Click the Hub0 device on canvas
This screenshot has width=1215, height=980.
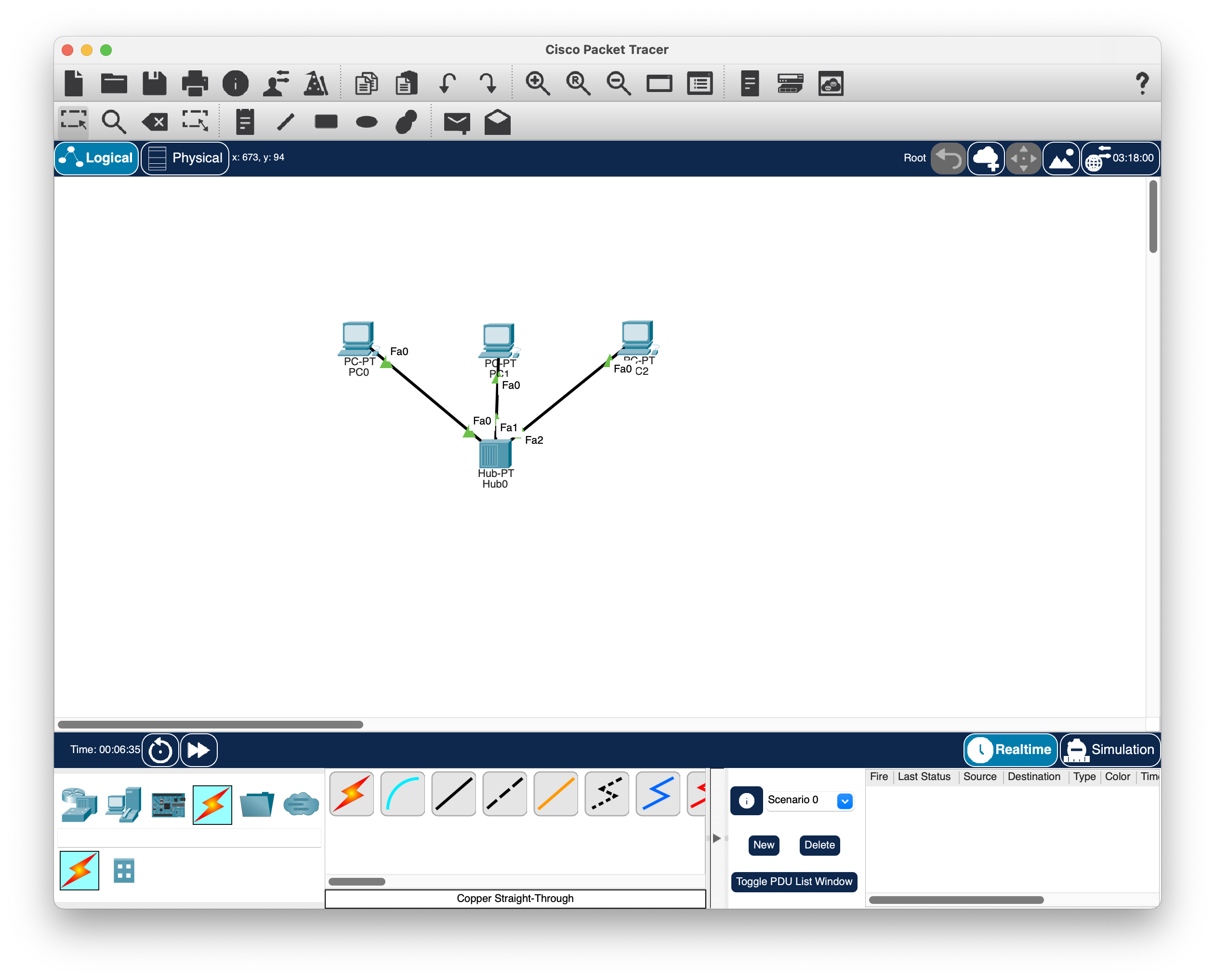pyautogui.click(x=495, y=453)
